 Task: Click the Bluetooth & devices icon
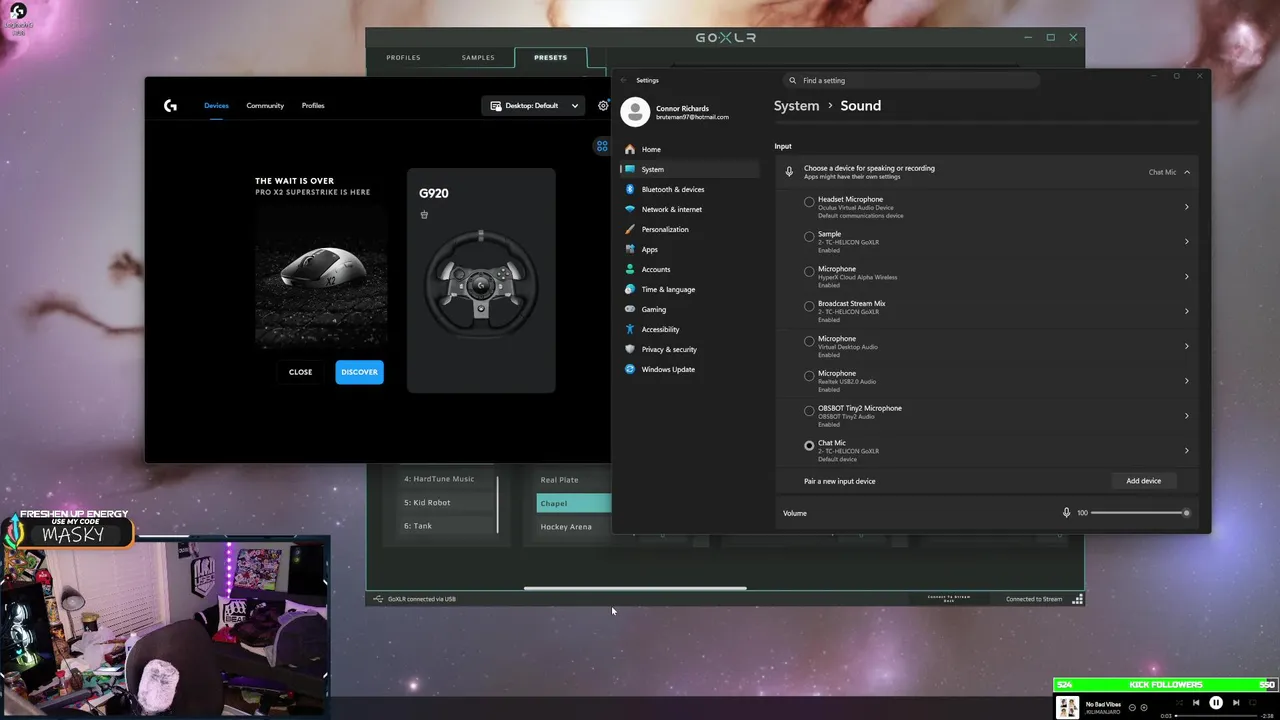[630, 189]
